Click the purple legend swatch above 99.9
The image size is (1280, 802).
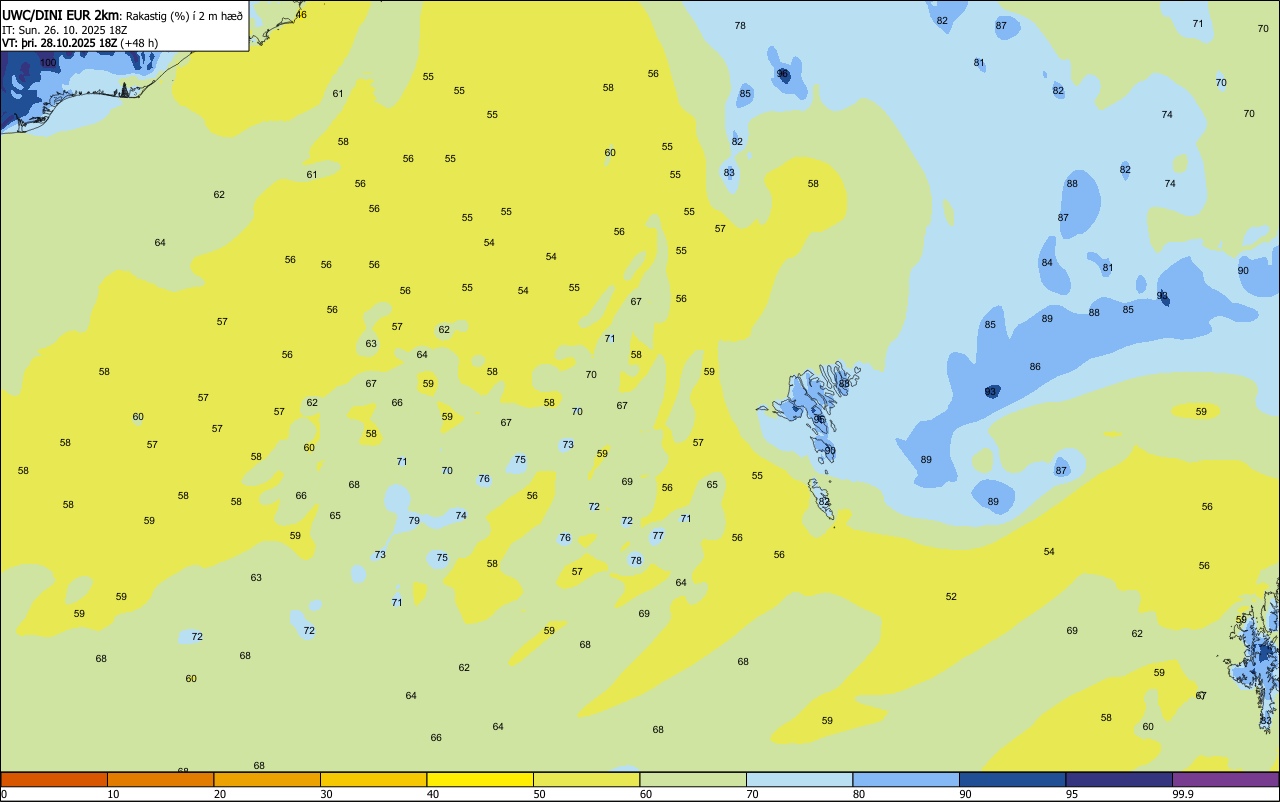1225,779
